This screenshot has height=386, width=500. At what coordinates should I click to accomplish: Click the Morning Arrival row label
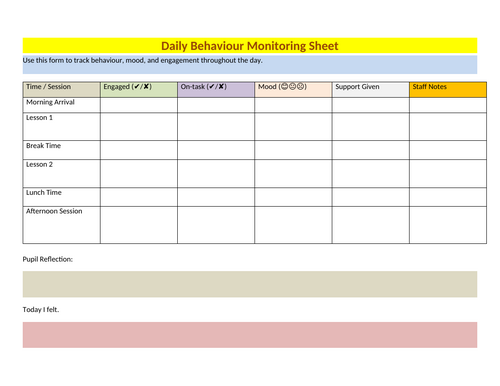pyautogui.click(x=50, y=102)
